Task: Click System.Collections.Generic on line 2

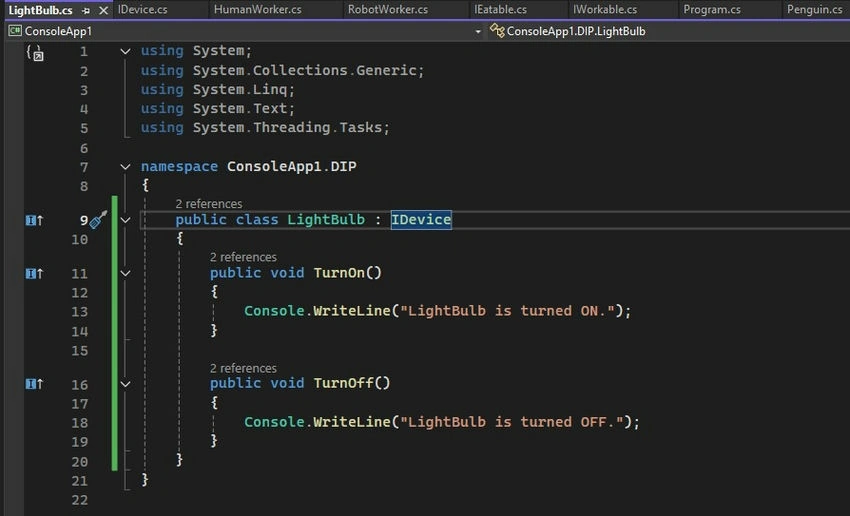Action: [x=305, y=70]
